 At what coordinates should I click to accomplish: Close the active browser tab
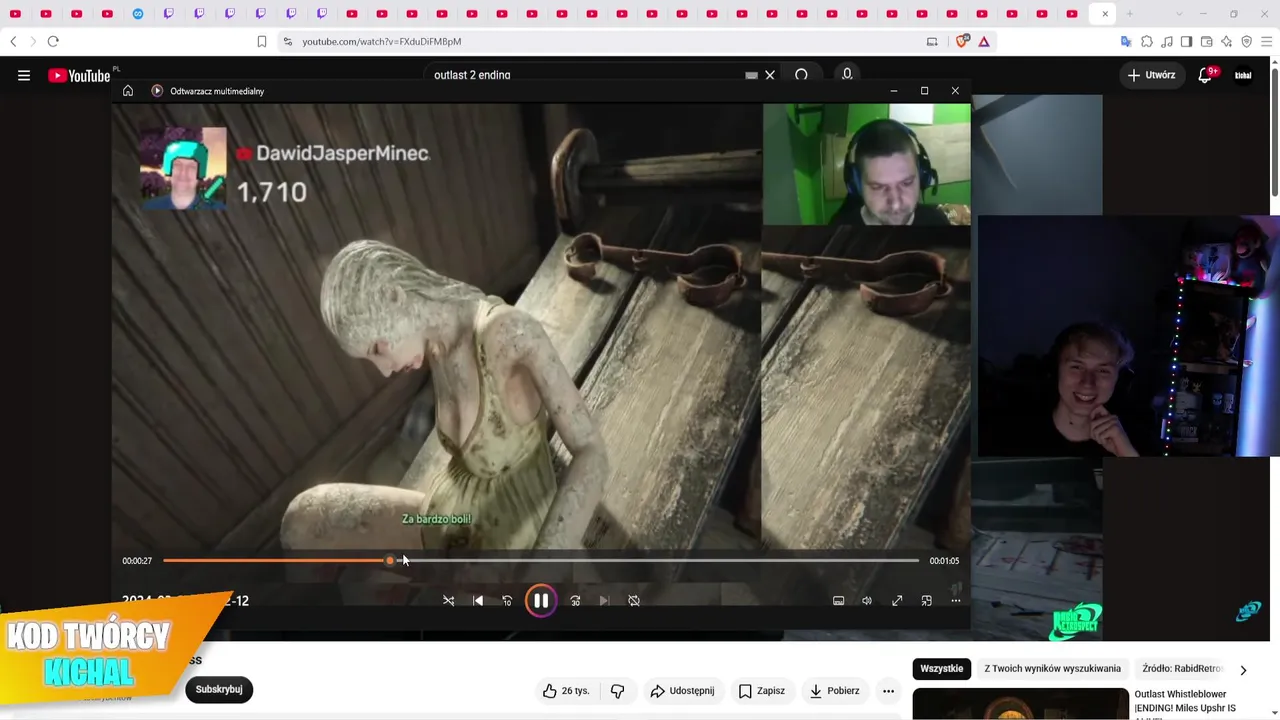click(x=1104, y=14)
